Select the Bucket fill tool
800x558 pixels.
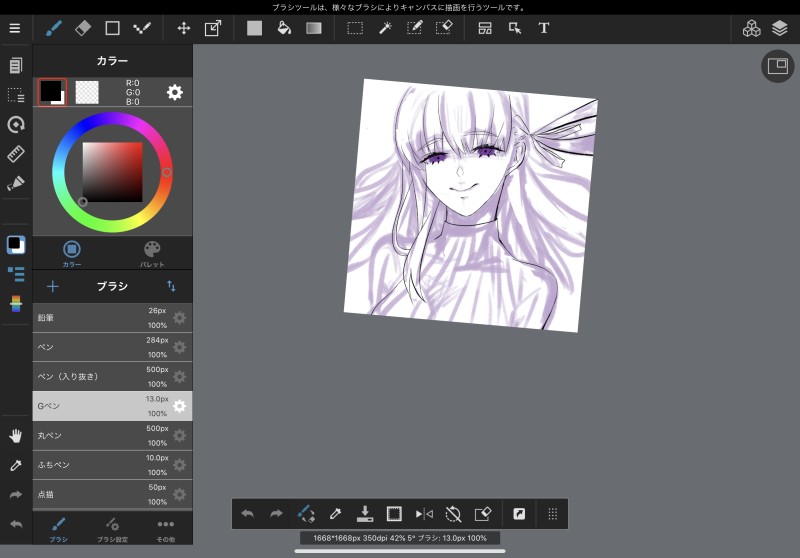pos(284,28)
